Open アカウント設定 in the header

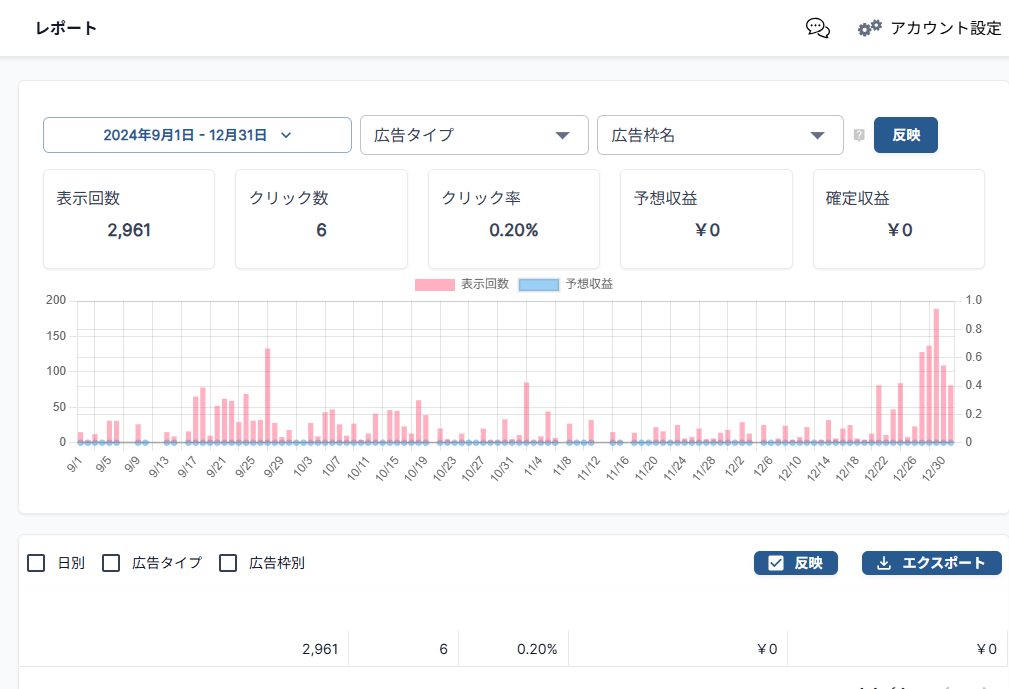pos(945,28)
